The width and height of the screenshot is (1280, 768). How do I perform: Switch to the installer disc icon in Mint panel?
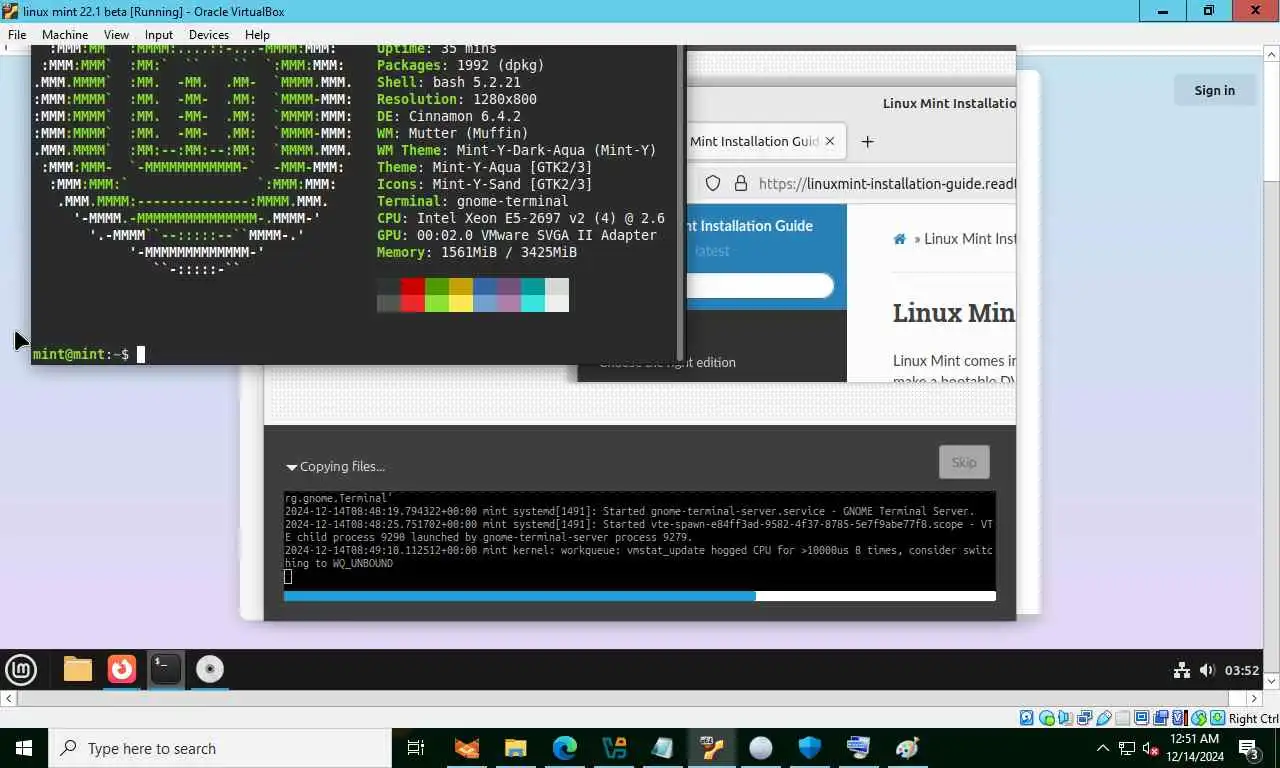pos(210,669)
